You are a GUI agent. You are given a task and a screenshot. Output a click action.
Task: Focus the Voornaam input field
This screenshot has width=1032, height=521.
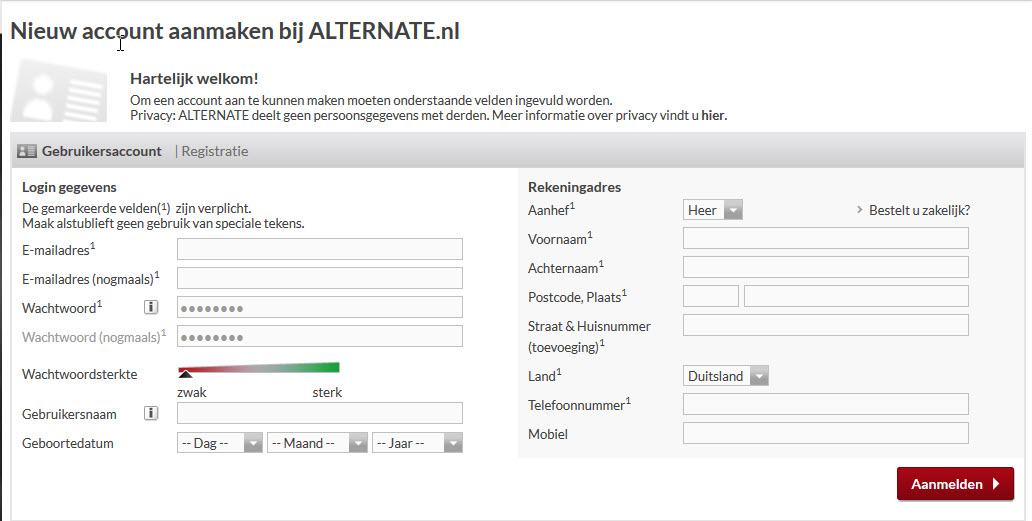826,238
